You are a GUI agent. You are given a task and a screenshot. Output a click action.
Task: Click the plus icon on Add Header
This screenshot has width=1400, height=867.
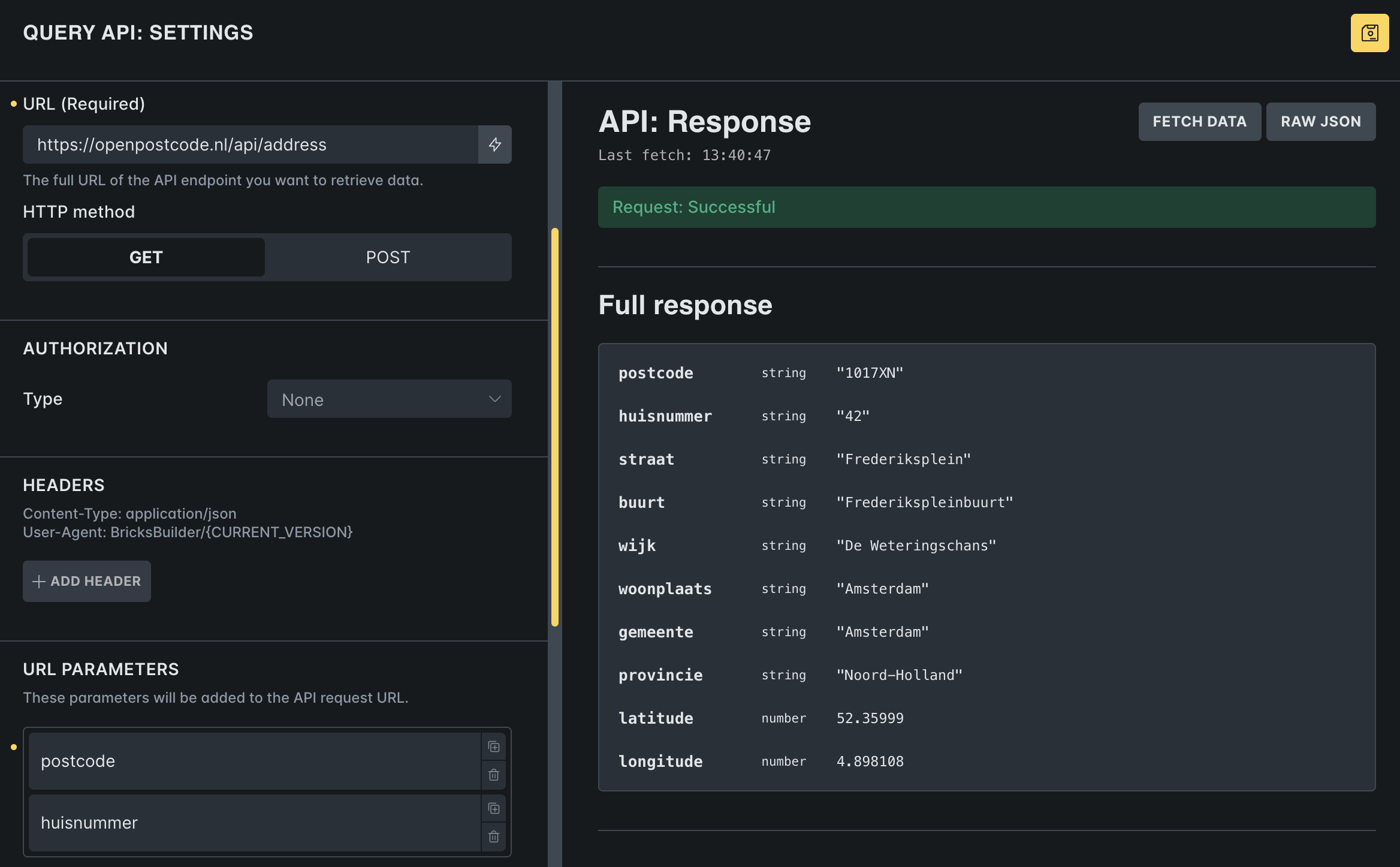pyautogui.click(x=39, y=581)
